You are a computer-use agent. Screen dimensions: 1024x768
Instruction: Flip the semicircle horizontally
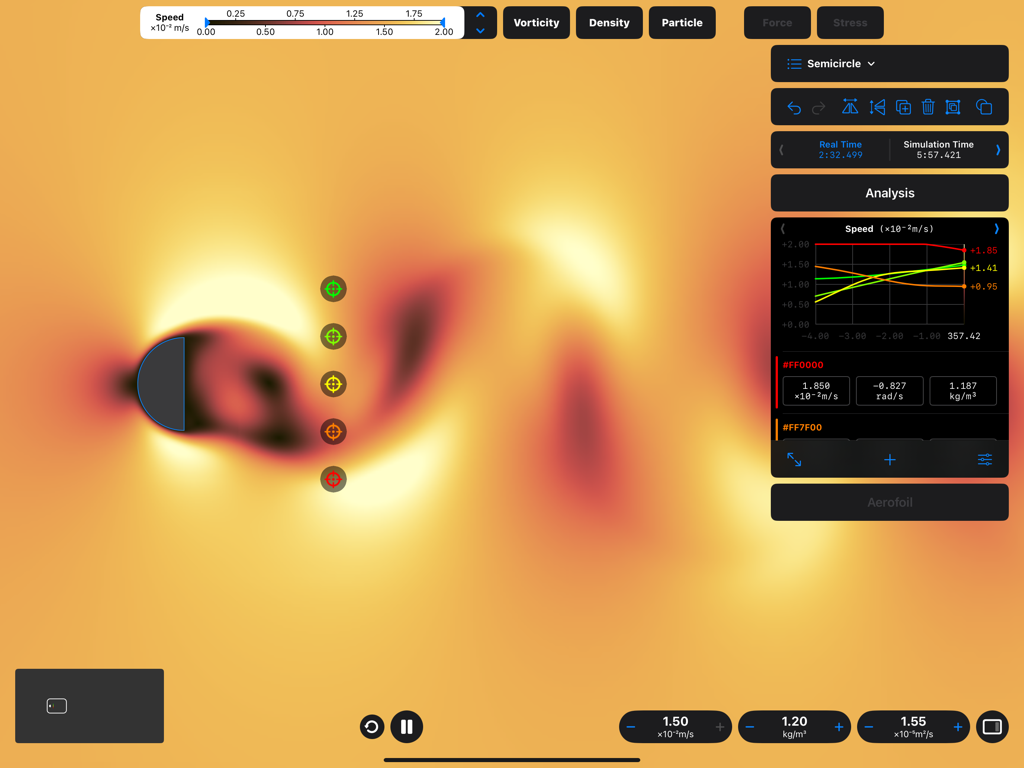pyautogui.click(x=850, y=107)
